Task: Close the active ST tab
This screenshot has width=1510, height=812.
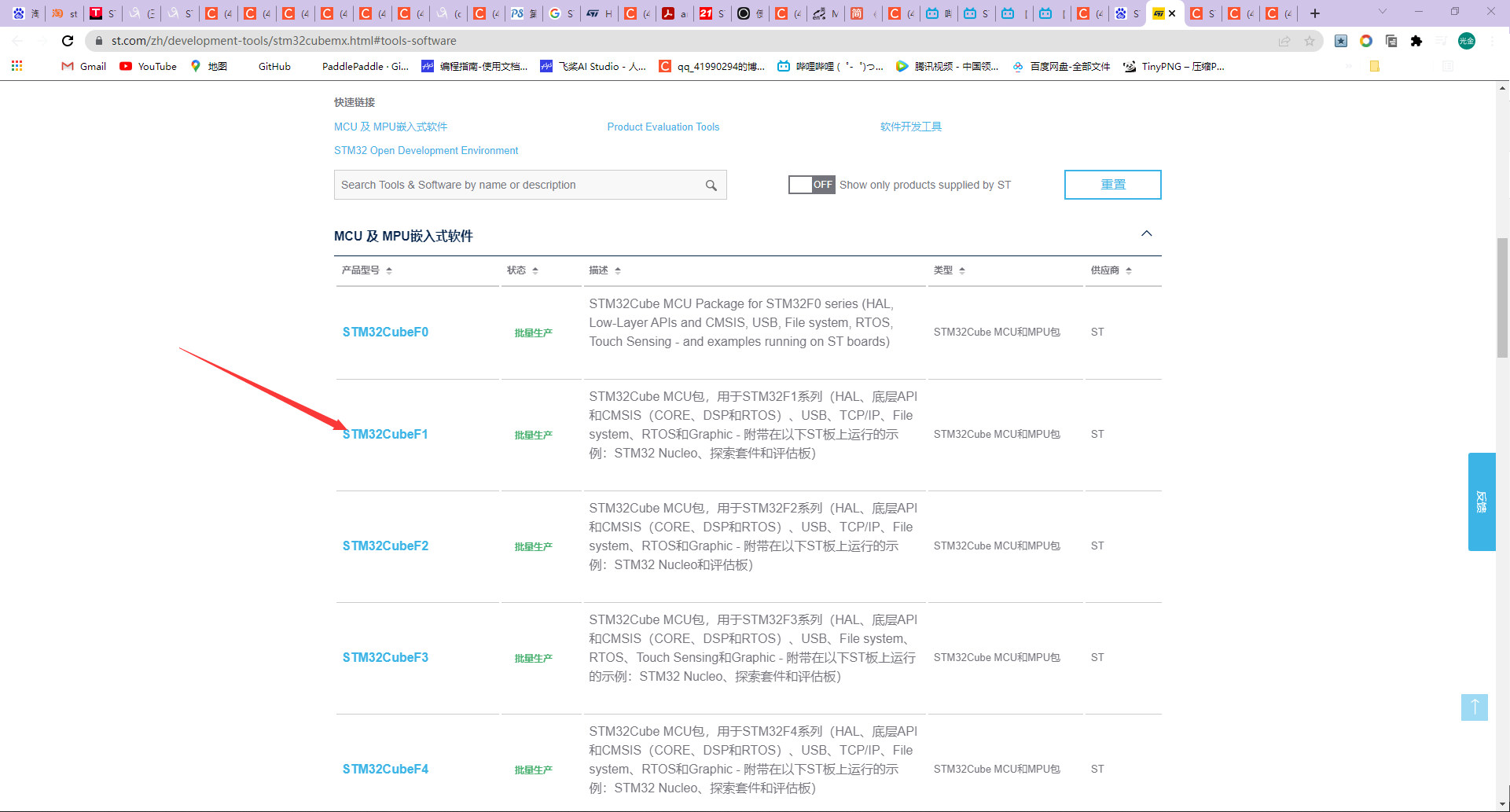Action: [x=1172, y=13]
